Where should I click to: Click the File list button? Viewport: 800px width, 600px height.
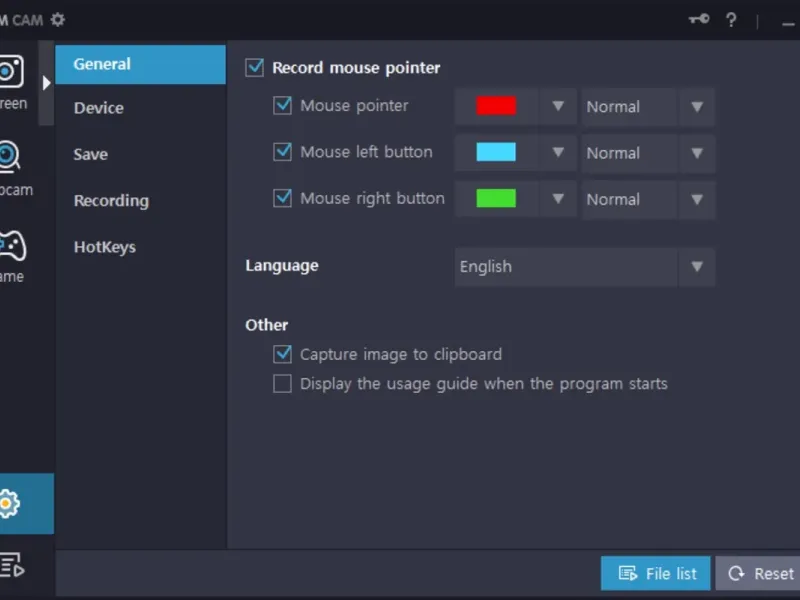656,573
